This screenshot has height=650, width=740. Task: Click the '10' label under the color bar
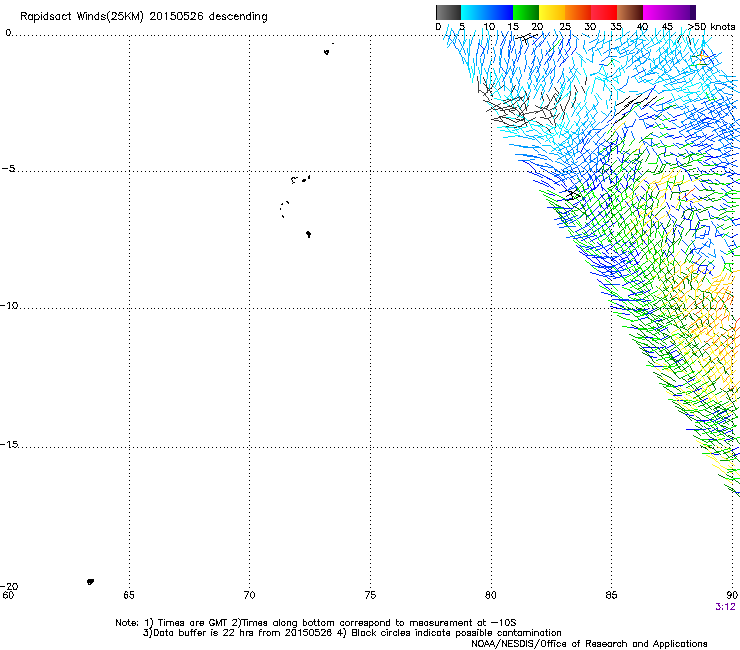coord(489,27)
